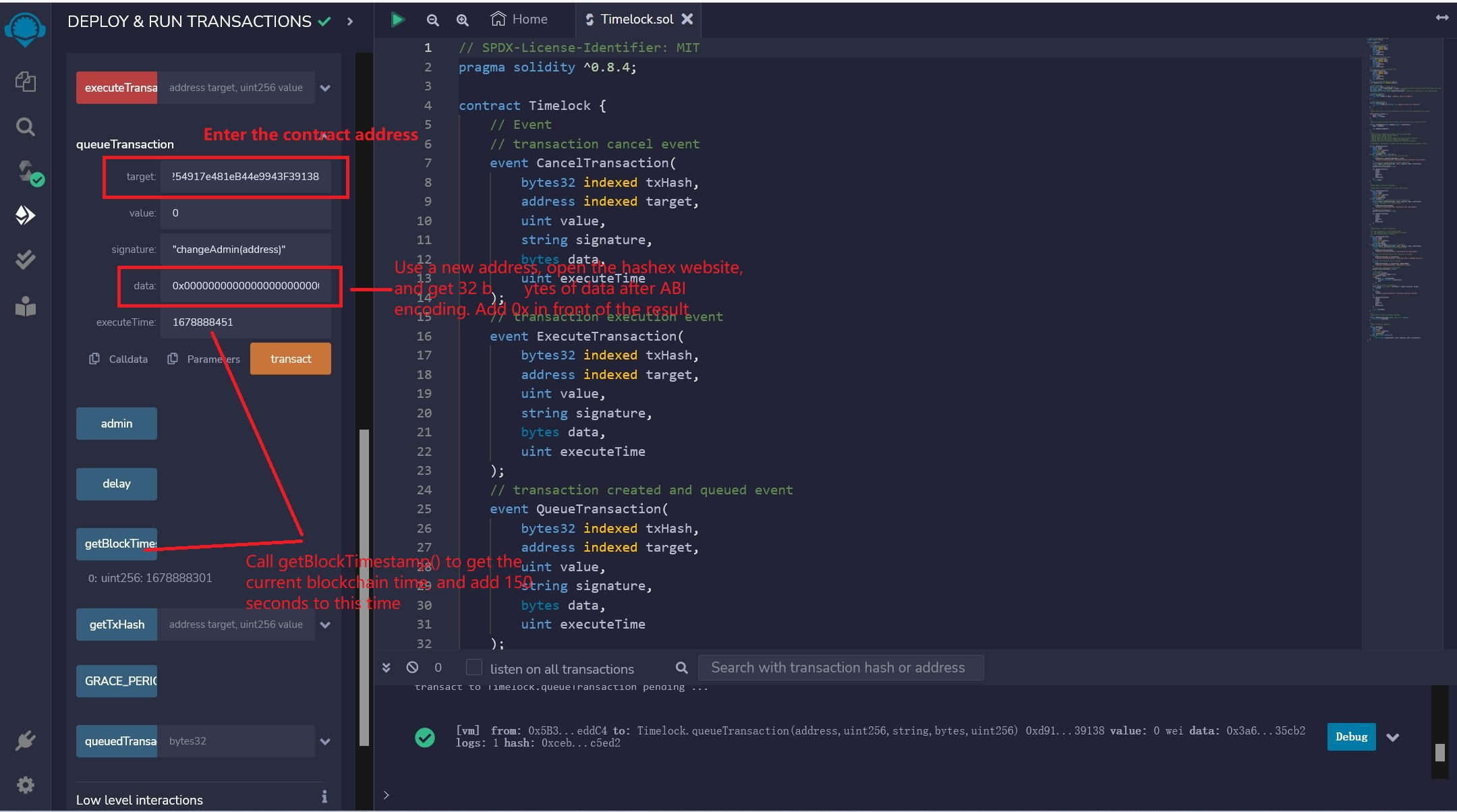Open the Settings gear icon
Viewport: 1457px width, 812px height.
[x=26, y=784]
